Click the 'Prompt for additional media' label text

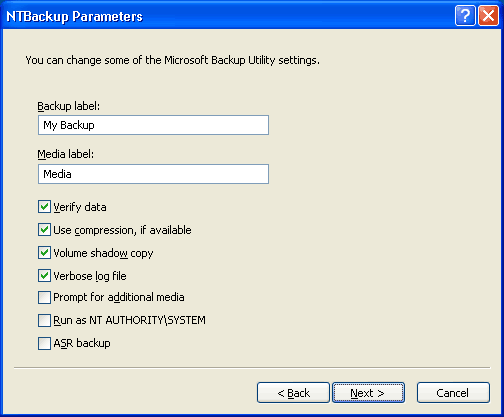click(119, 297)
